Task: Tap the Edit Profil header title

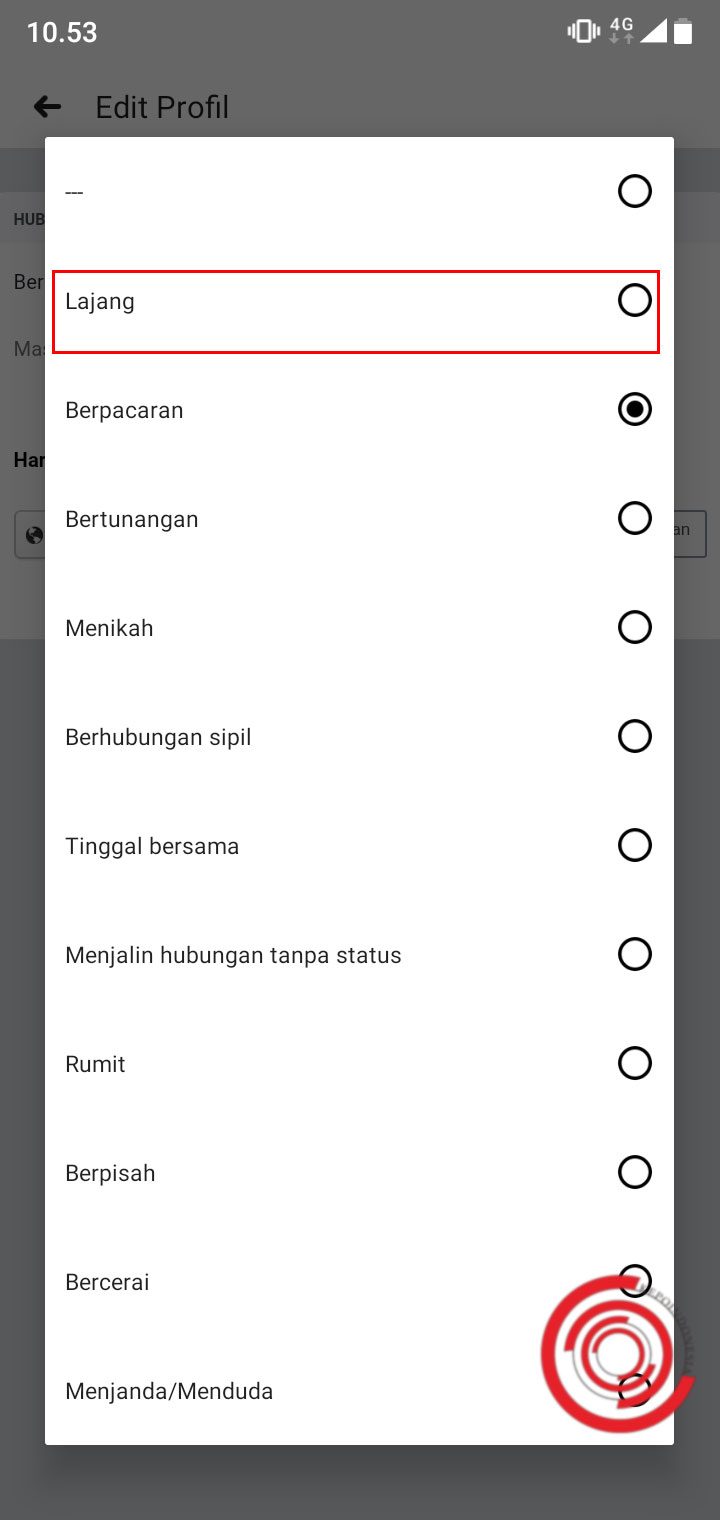Action: click(162, 107)
